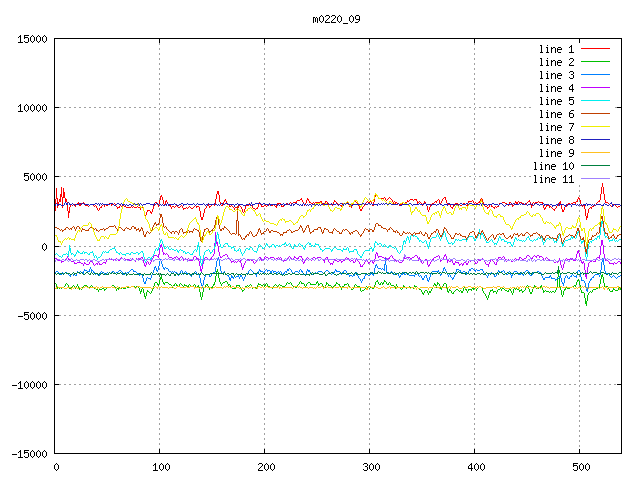Click the line sample beside "line 11"

[595, 179]
